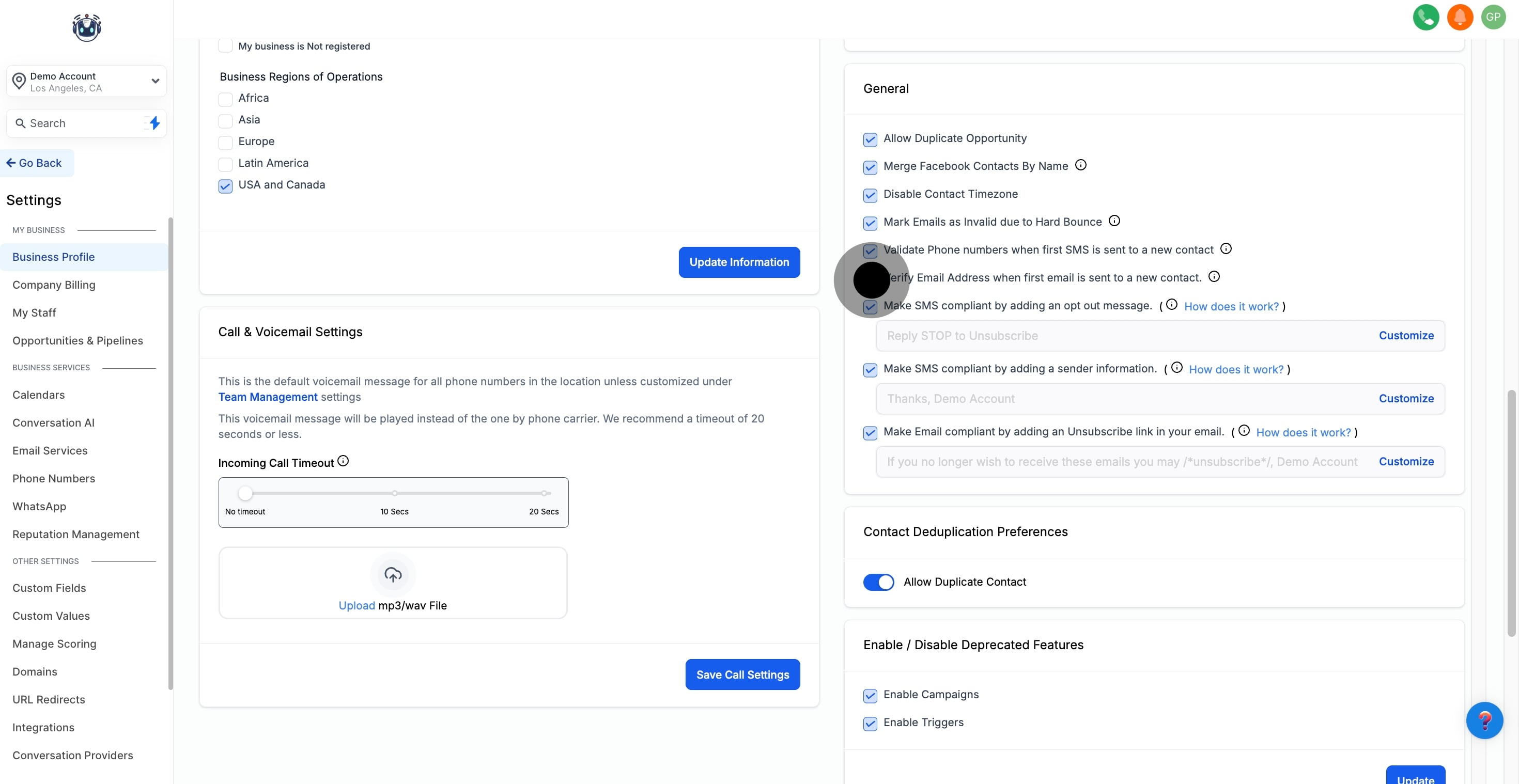Click the GP user avatar
Image resolution: width=1519 pixels, height=784 pixels.
[1493, 17]
